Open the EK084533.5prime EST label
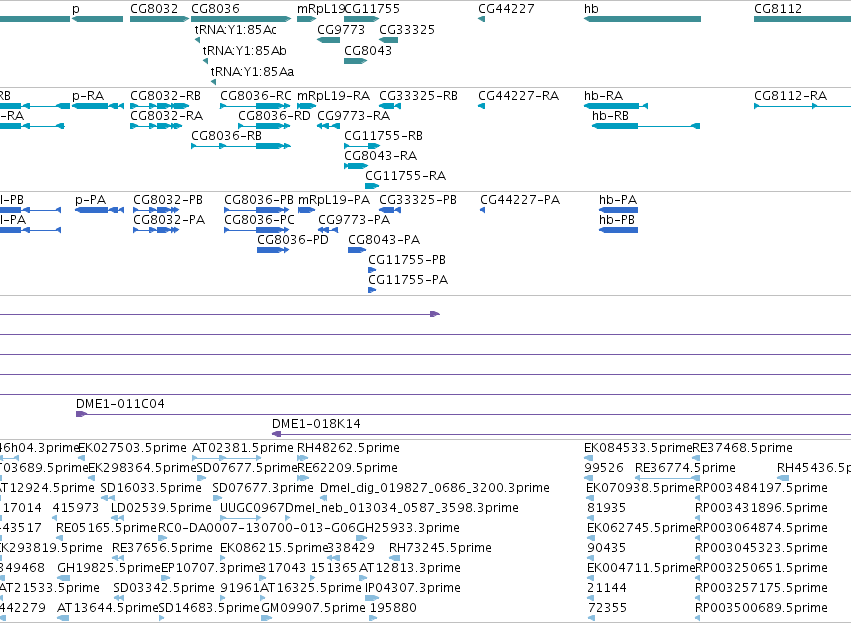This screenshot has height=623, width=851. (638, 448)
